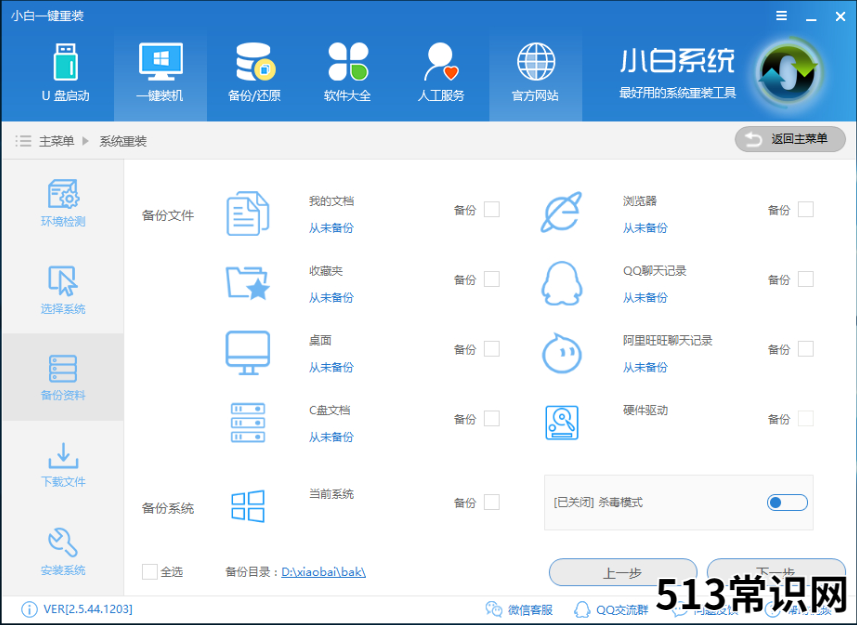The width and height of the screenshot is (857, 625).
Task: Go to 备份资料 step
Action: coord(63,377)
